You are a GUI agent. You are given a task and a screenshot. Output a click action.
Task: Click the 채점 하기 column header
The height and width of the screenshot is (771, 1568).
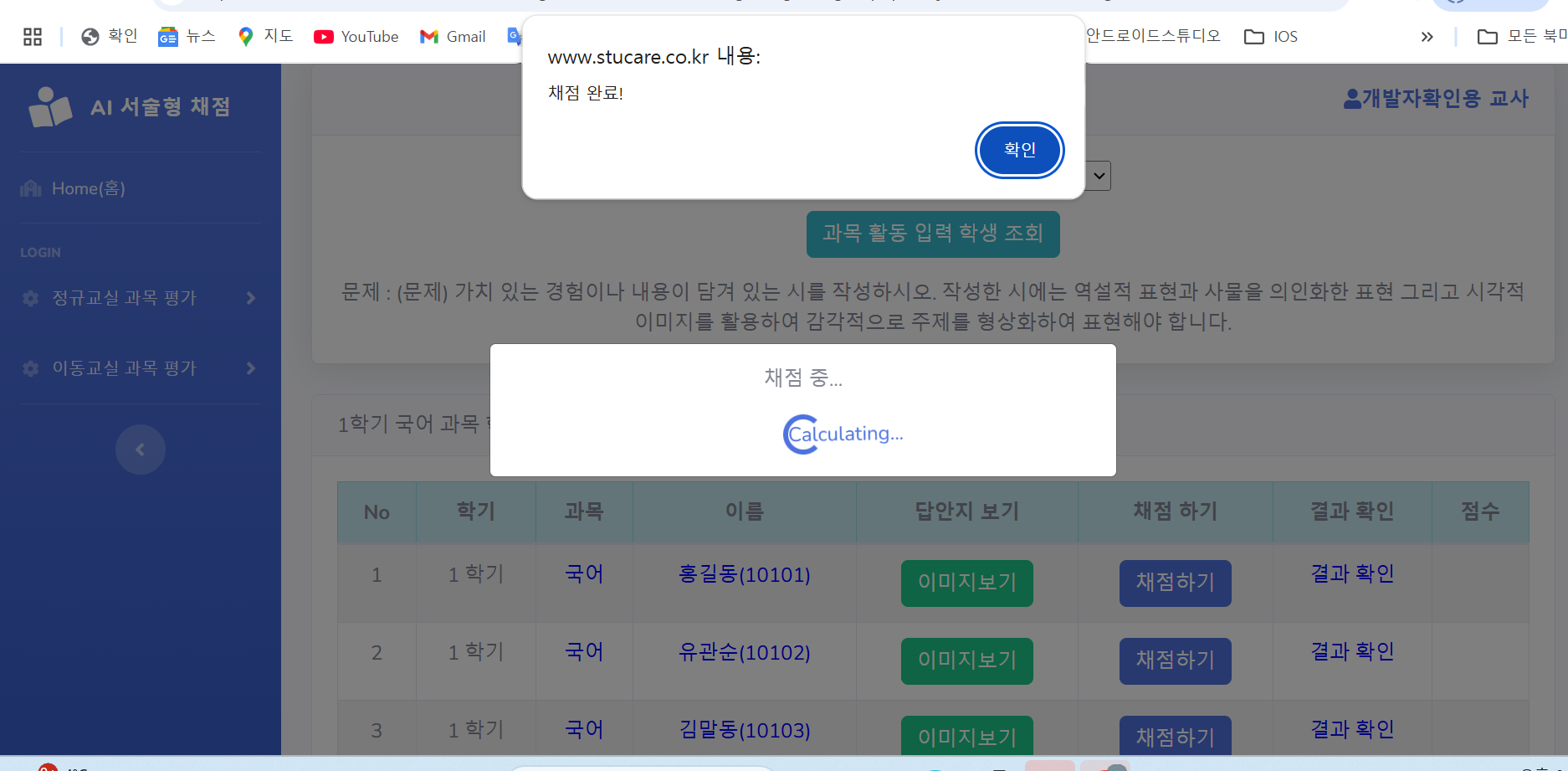1176,511
